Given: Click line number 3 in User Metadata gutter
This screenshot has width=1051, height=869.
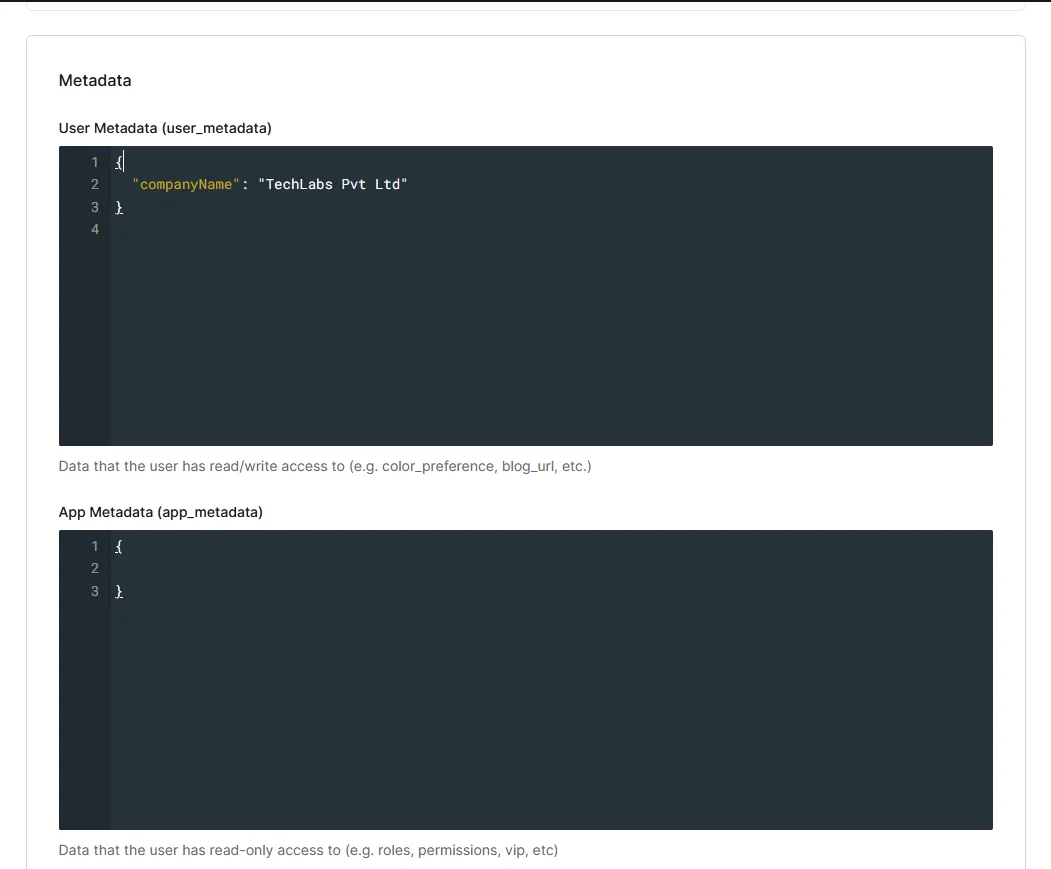Looking at the screenshot, I should pos(95,207).
